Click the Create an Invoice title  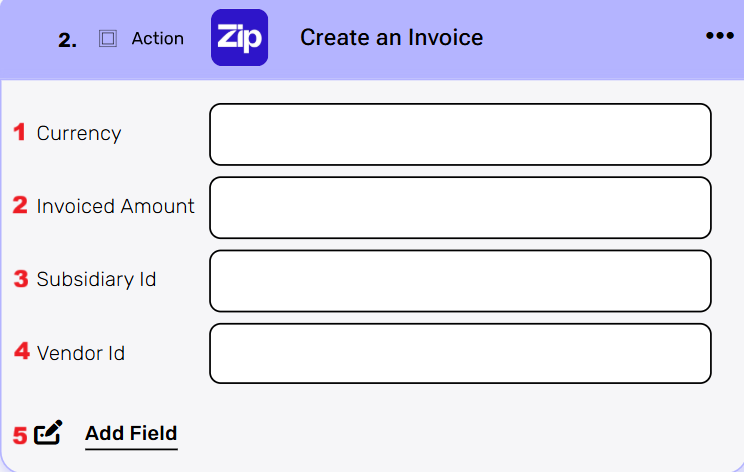(x=391, y=38)
